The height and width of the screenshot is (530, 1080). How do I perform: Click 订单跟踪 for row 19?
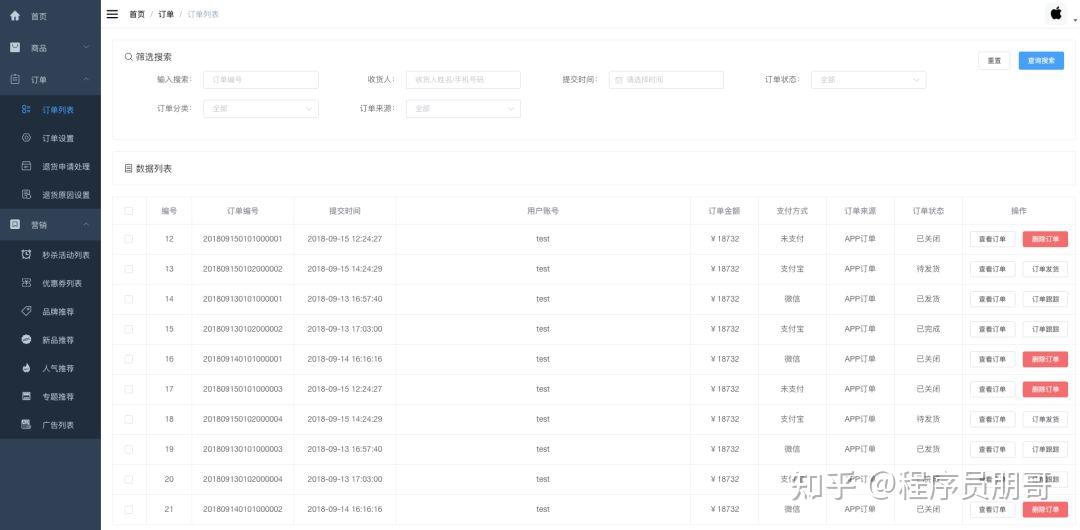click(x=1046, y=449)
